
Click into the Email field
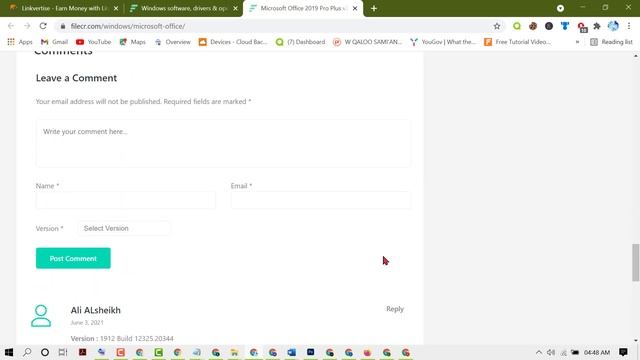[321, 200]
